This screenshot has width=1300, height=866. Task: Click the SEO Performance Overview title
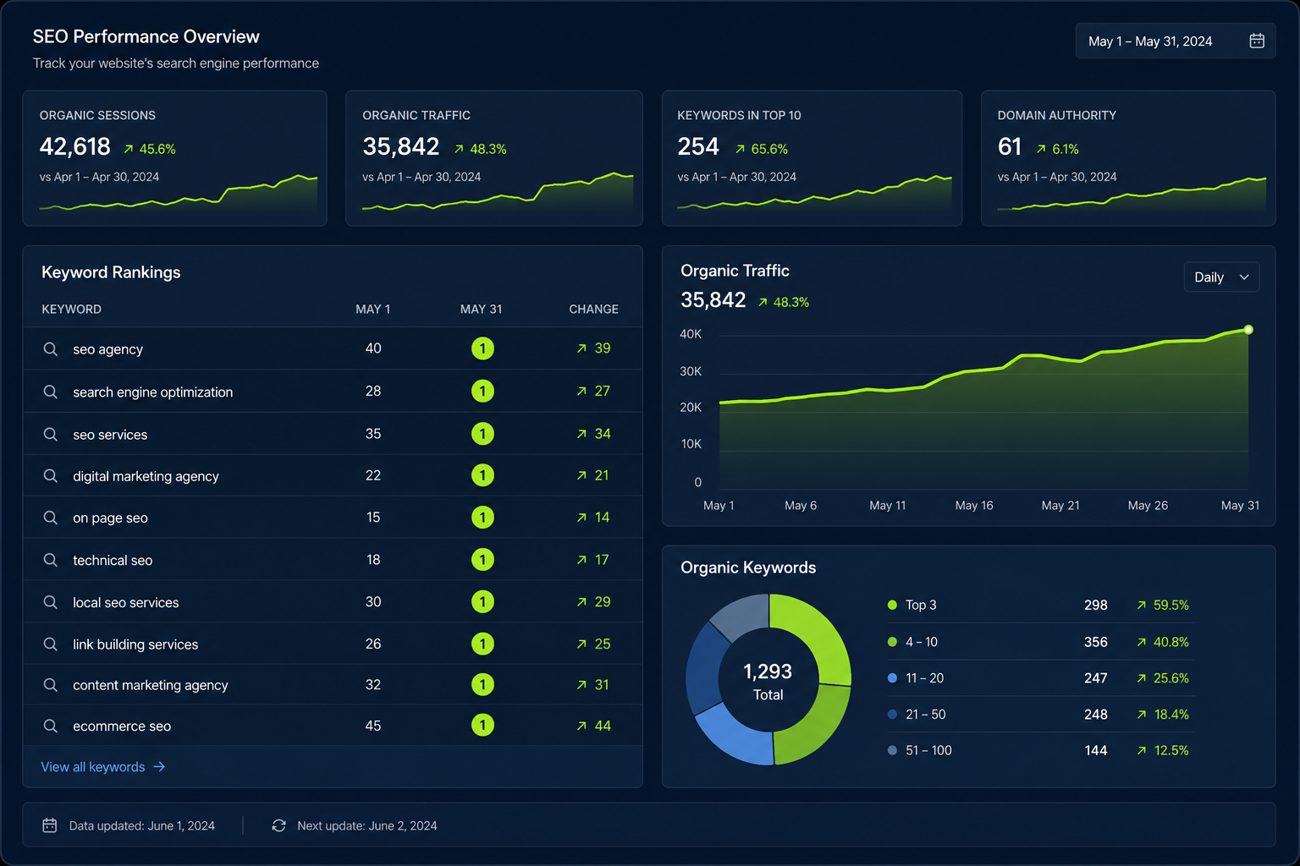coord(146,37)
